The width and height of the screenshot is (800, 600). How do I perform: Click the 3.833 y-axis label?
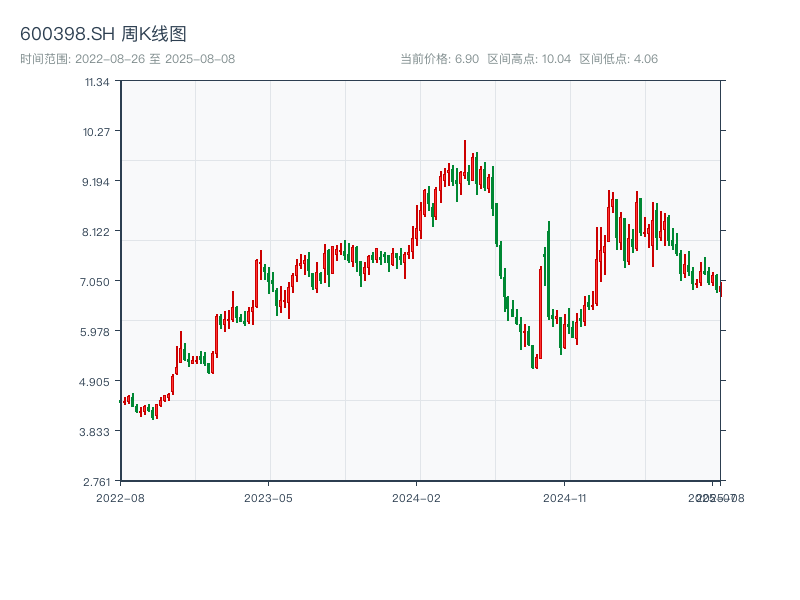click(97, 431)
